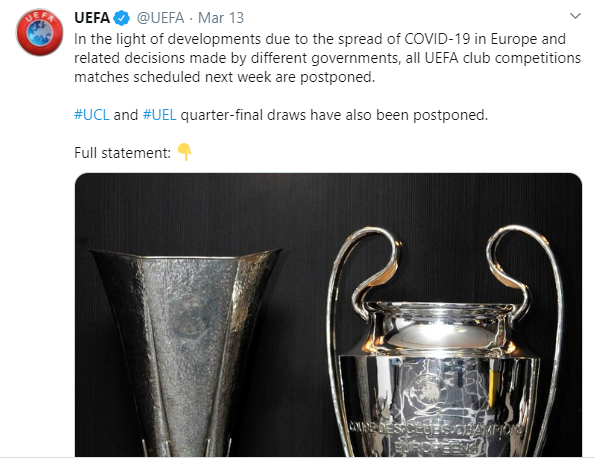Open the Mar 13 timestamp
Screen dimensions: 595x458
coord(221,18)
